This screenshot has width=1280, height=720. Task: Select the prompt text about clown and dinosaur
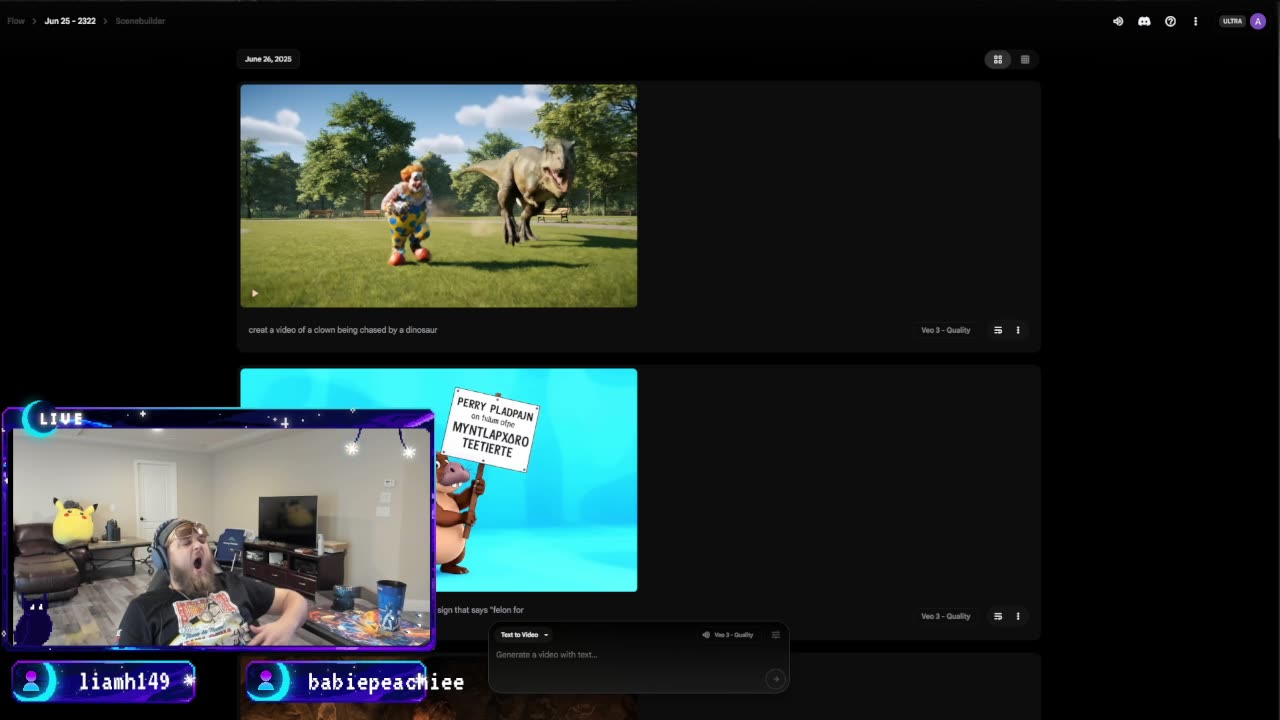pyautogui.click(x=343, y=330)
